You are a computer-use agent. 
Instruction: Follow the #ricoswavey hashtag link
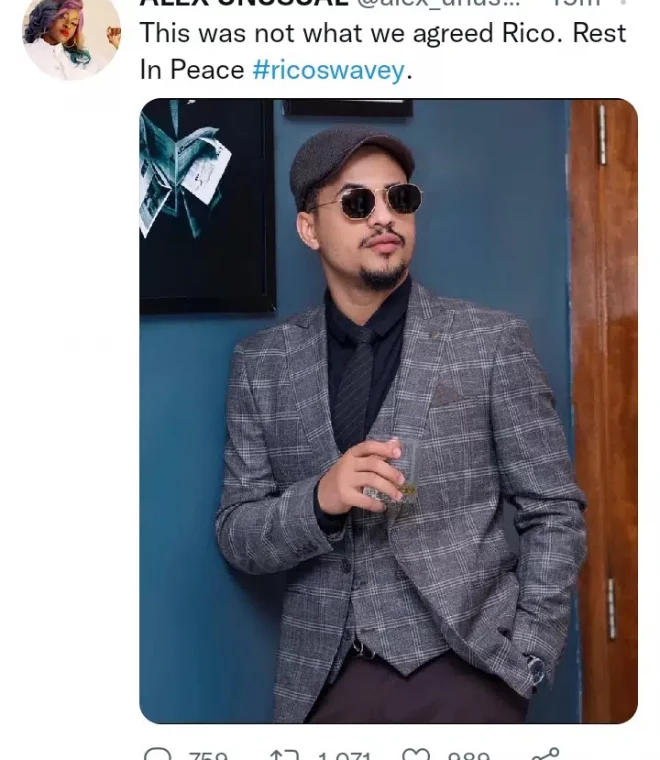[x=329, y=70]
